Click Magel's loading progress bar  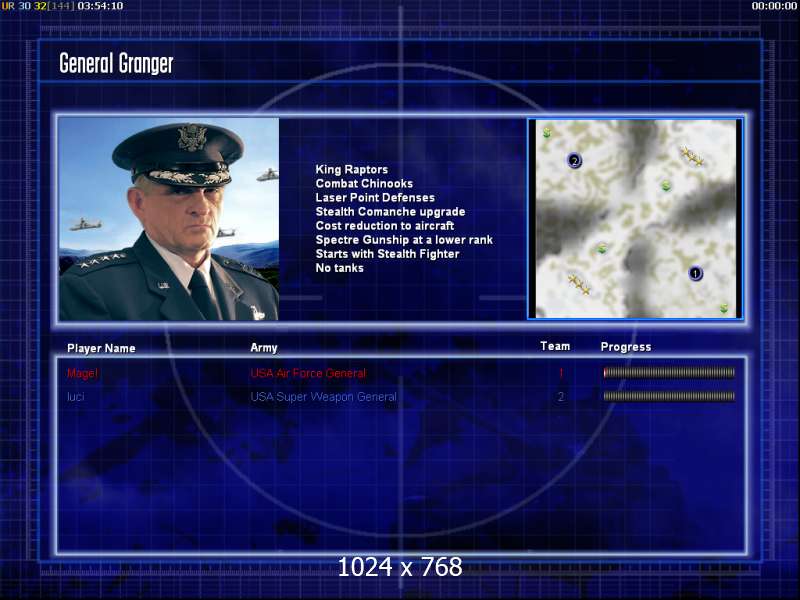click(x=669, y=373)
